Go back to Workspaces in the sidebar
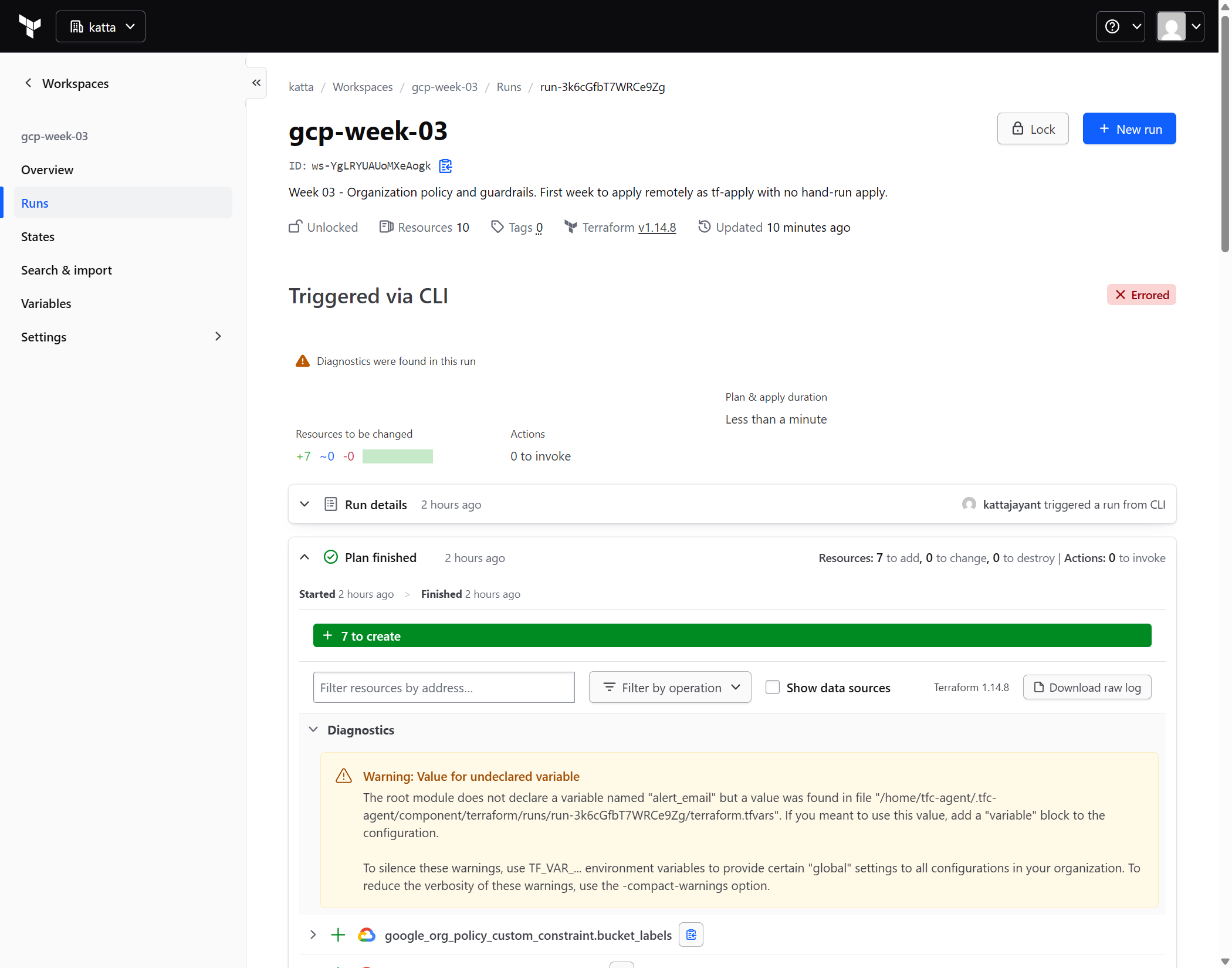The height and width of the screenshot is (968, 1232). click(x=66, y=83)
